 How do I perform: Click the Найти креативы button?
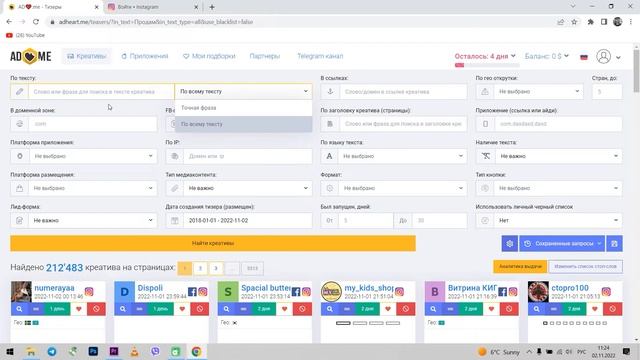click(x=213, y=243)
